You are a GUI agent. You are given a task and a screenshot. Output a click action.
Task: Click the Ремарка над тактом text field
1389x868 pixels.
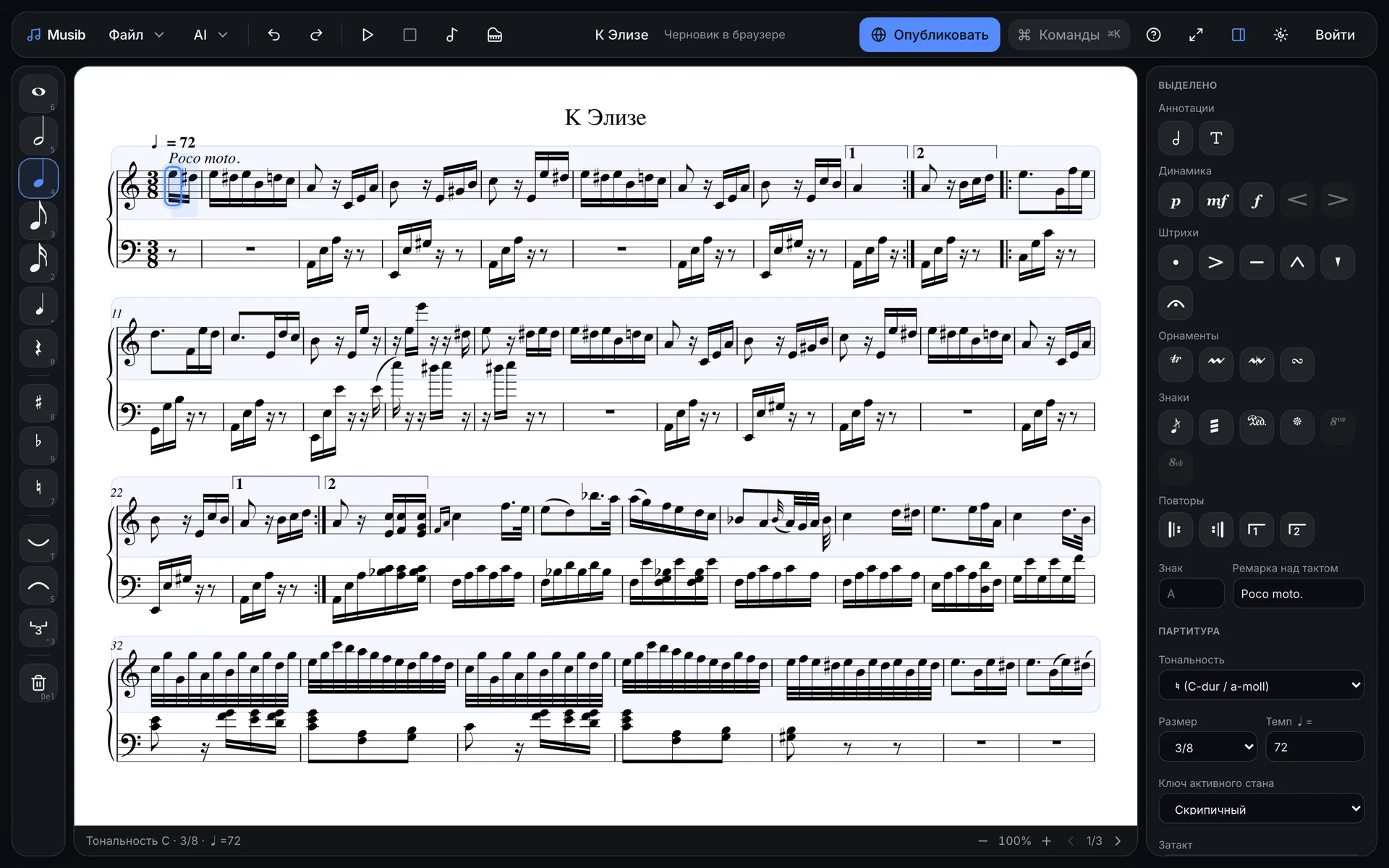(x=1298, y=593)
